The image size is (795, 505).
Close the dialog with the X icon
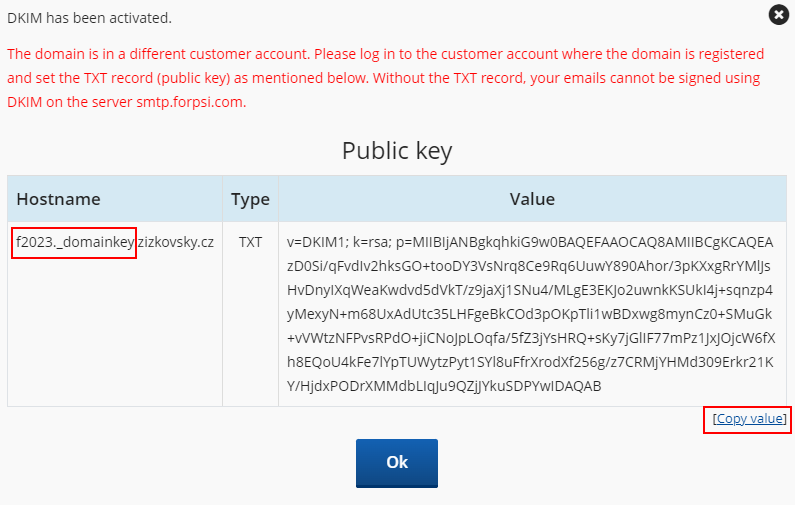(779, 15)
